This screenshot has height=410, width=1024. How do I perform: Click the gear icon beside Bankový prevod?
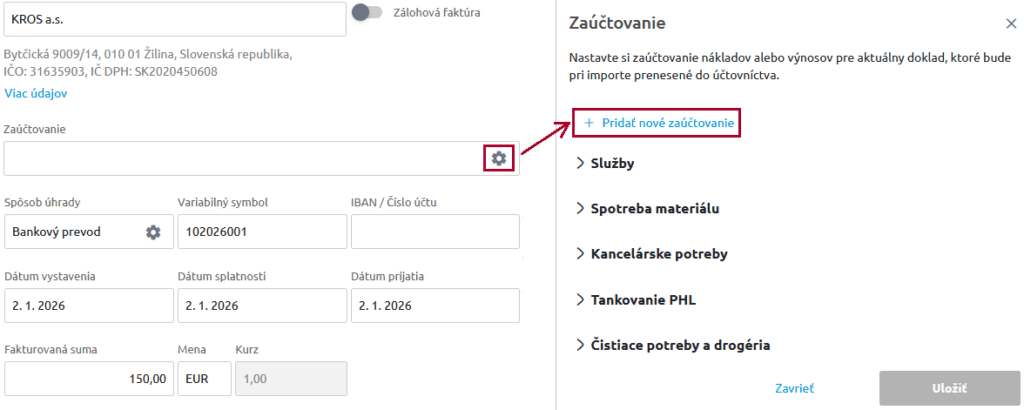[x=153, y=232]
